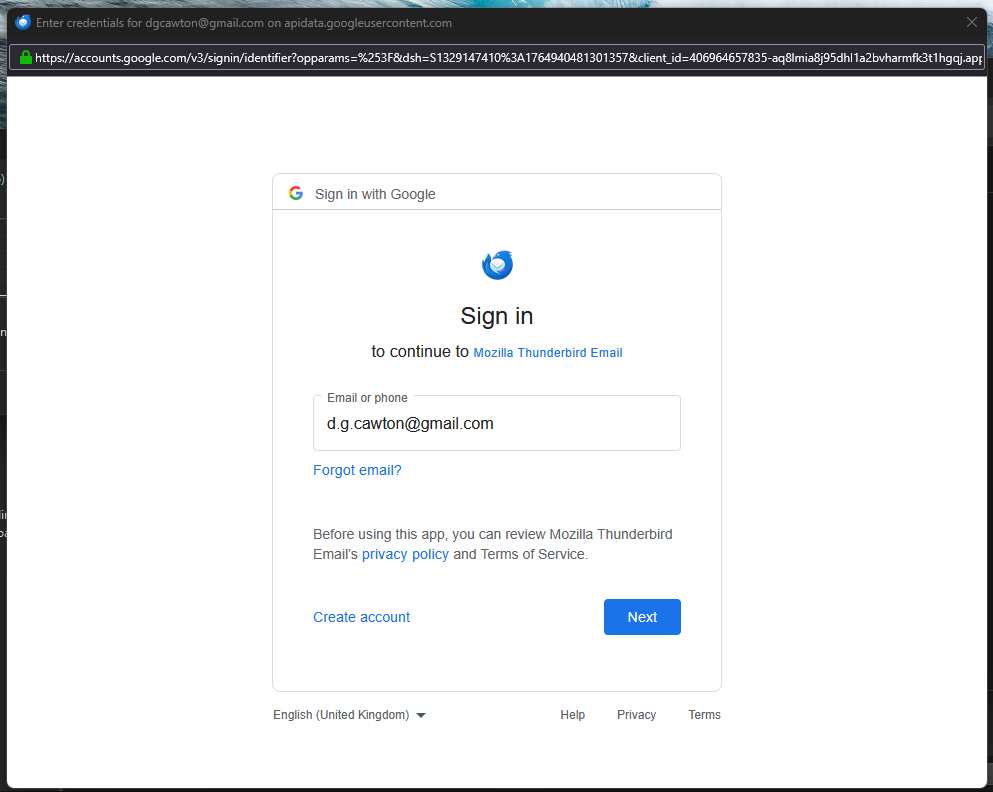The width and height of the screenshot is (993, 792).
Task: Click the Thunderbird icon in title bar
Action: (x=23, y=23)
